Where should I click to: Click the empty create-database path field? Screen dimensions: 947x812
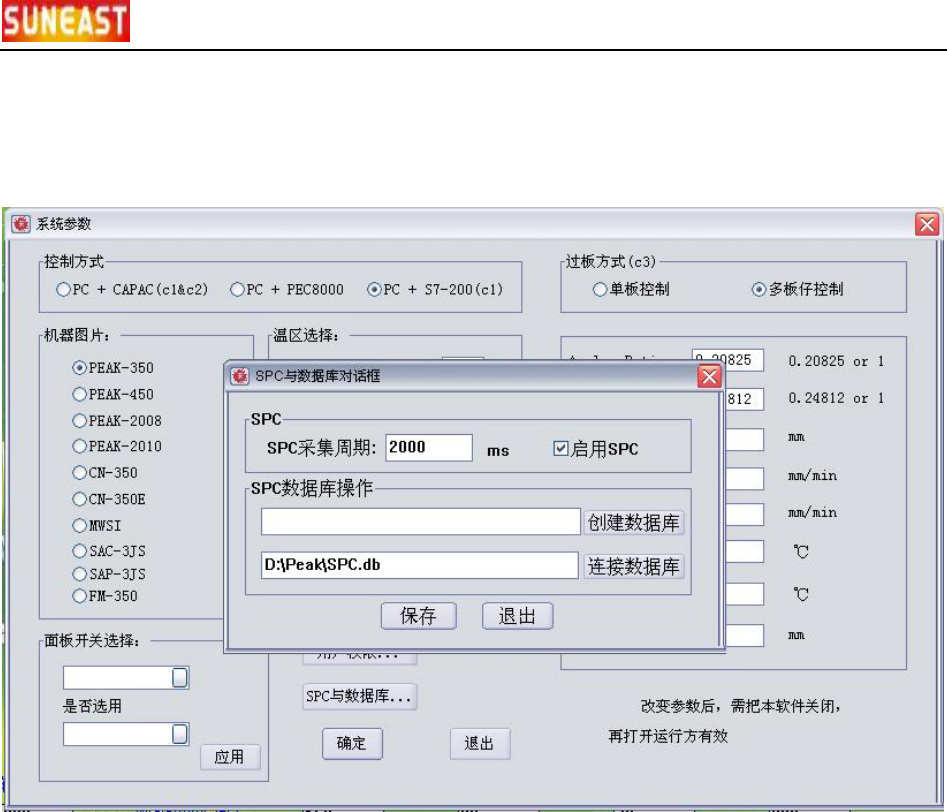click(420, 521)
